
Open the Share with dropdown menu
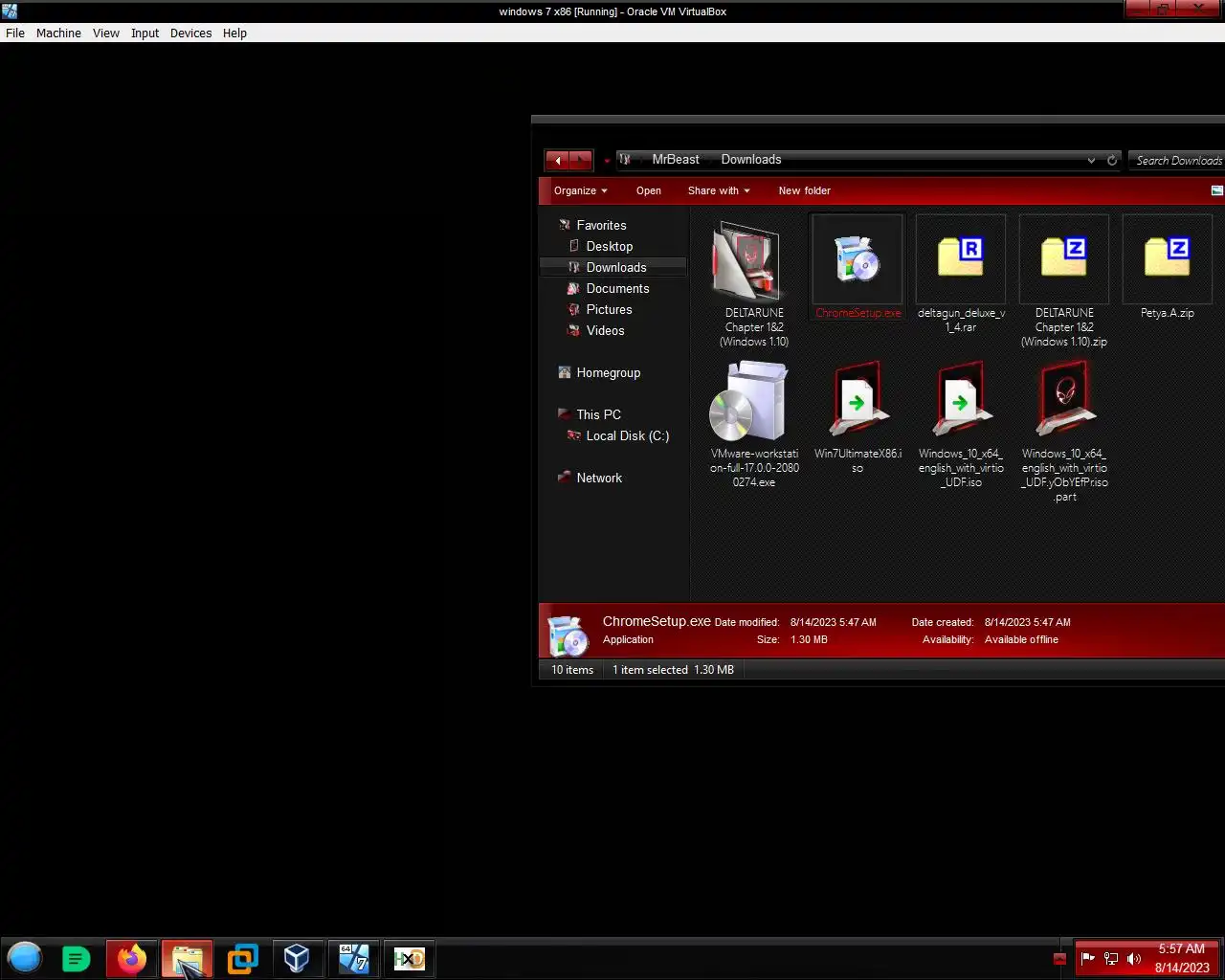[x=719, y=190]
